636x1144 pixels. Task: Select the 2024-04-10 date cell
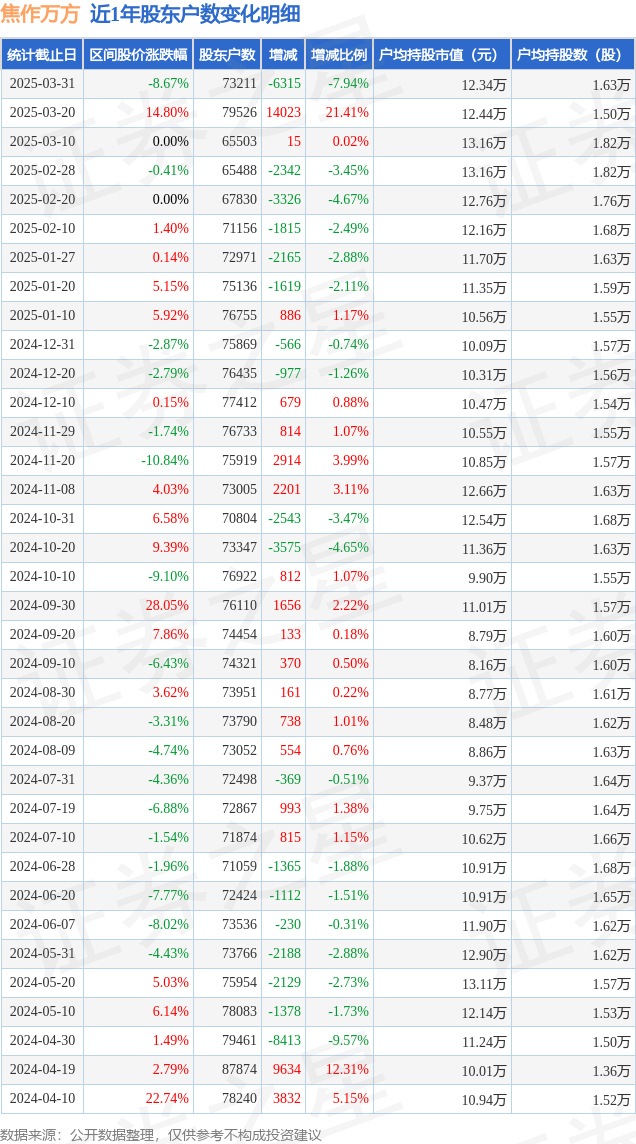(42, 1097)
